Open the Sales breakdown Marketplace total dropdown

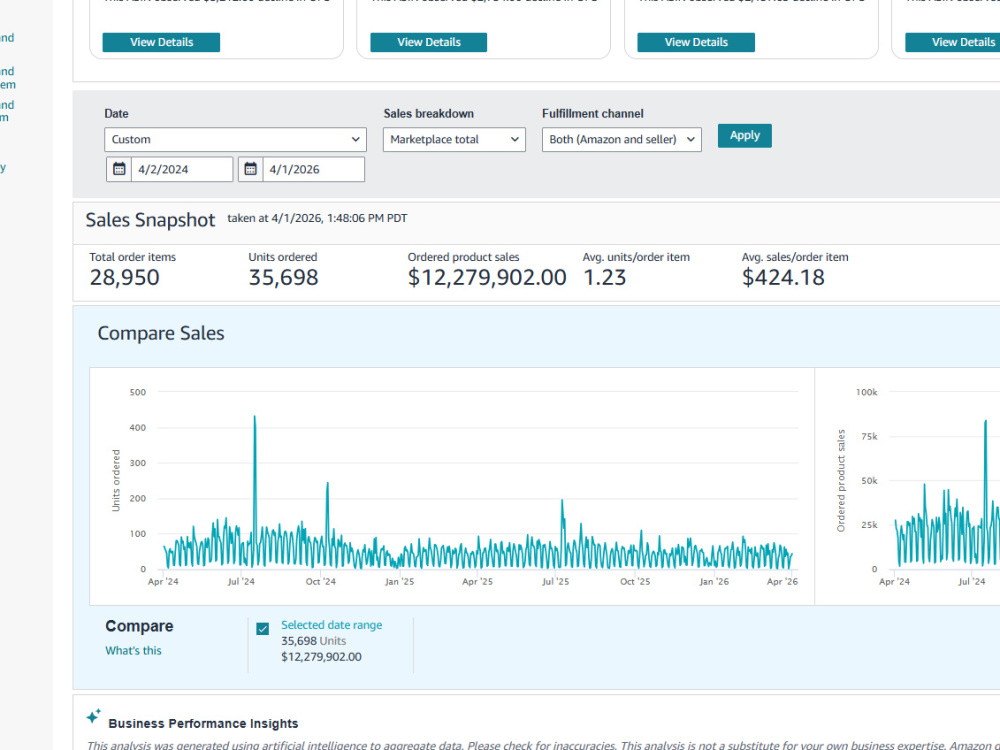[454, 140]
